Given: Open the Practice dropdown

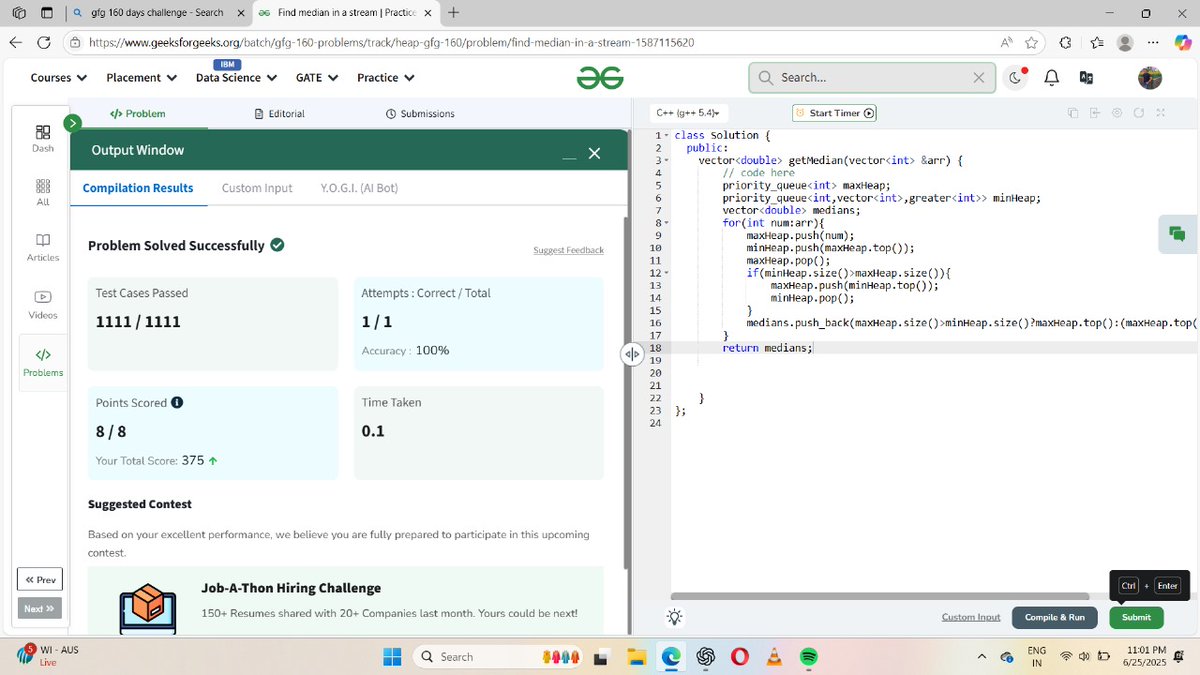Looking at the screenshot, I should pos(386,78).
